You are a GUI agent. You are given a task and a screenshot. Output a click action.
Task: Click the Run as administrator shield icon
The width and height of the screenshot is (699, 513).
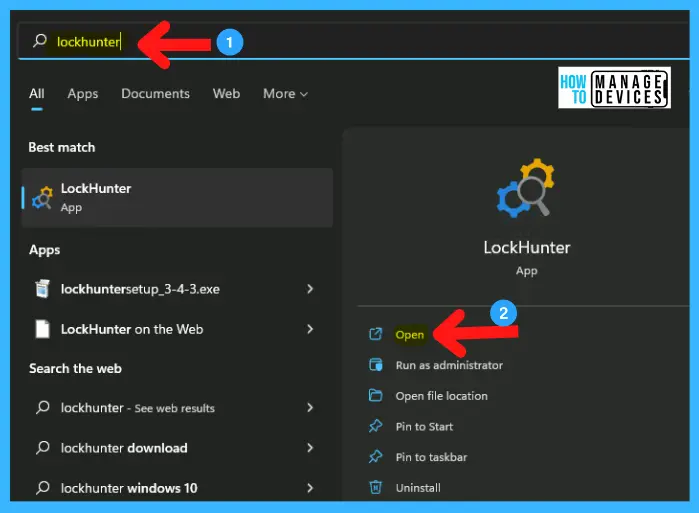point(375,365)
